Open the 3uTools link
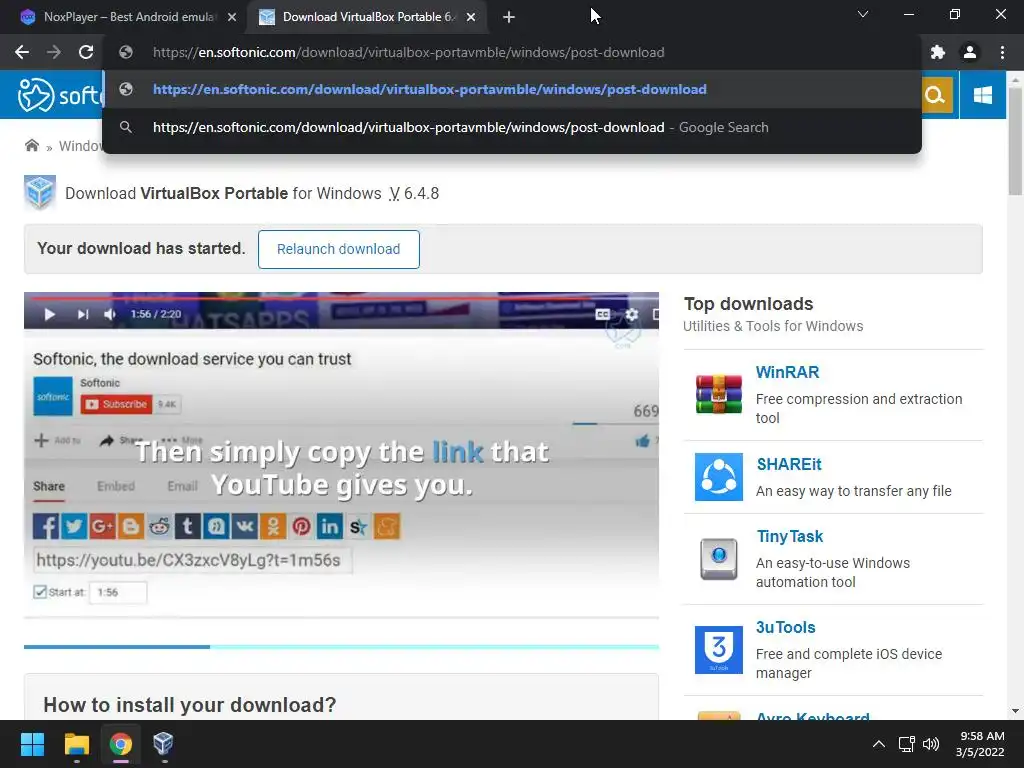This screenshot has height=768, width=1024. pyautogui.click(x=786, y=627)
